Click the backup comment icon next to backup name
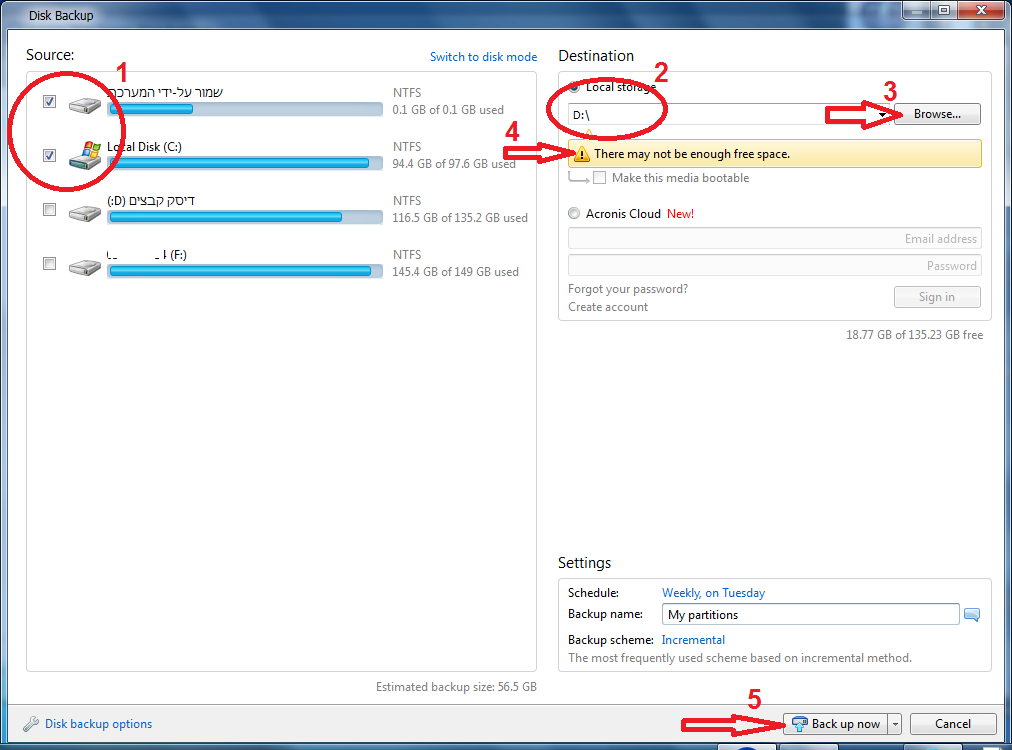 (971, 614)
